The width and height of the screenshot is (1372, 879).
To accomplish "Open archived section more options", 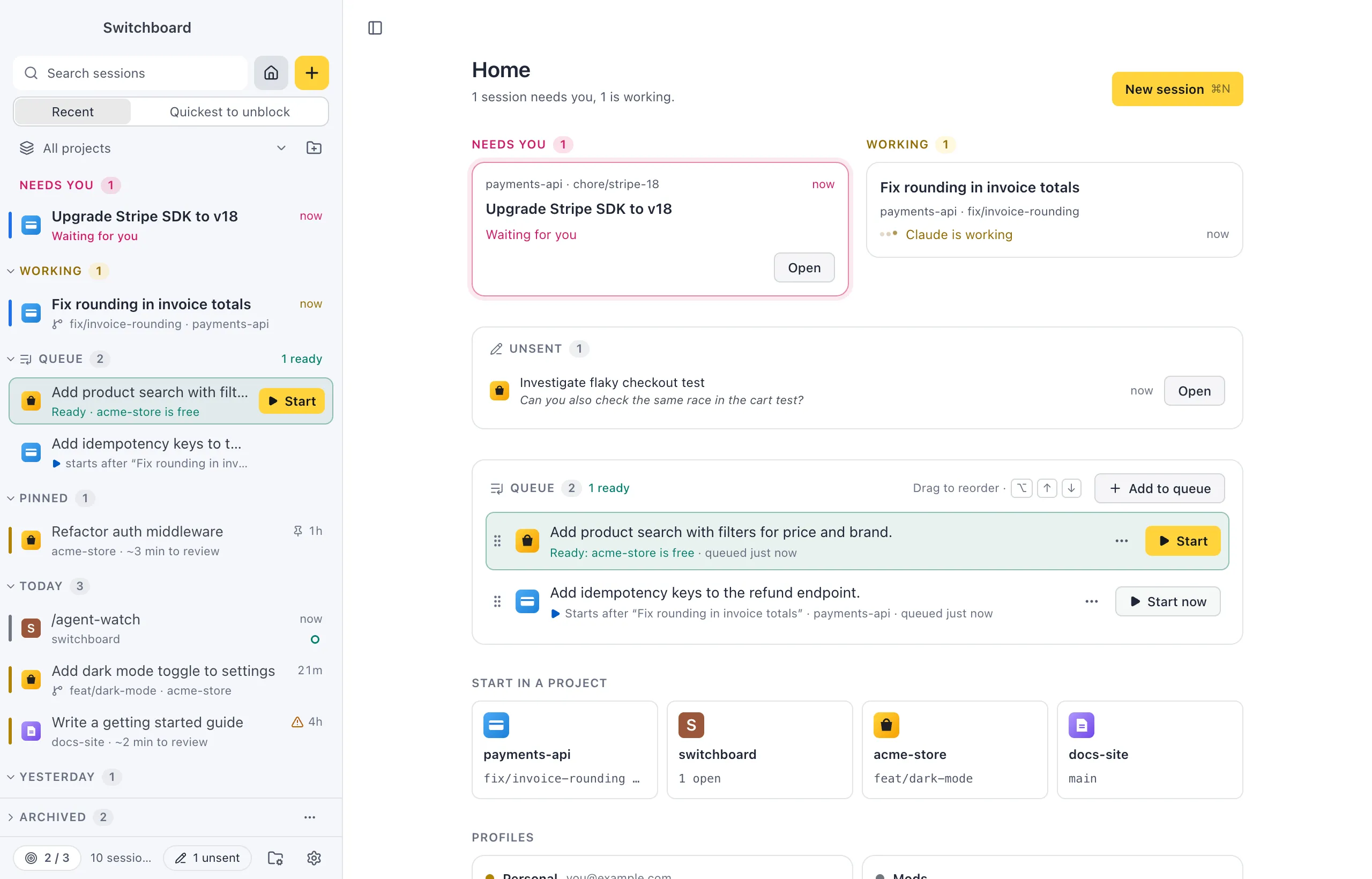I will coord(310,817).
